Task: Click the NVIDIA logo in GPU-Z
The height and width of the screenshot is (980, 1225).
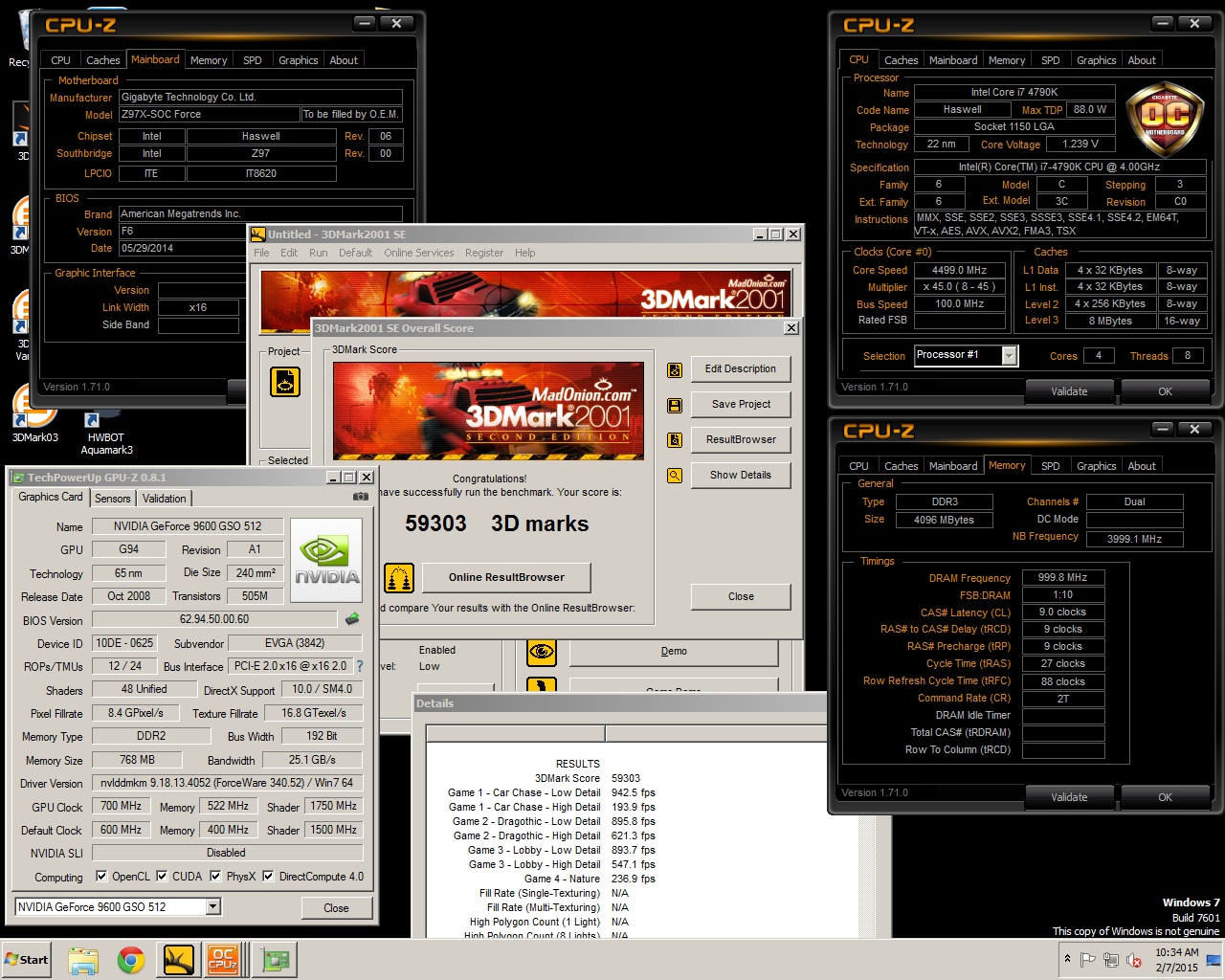Action: click(326, 560)
